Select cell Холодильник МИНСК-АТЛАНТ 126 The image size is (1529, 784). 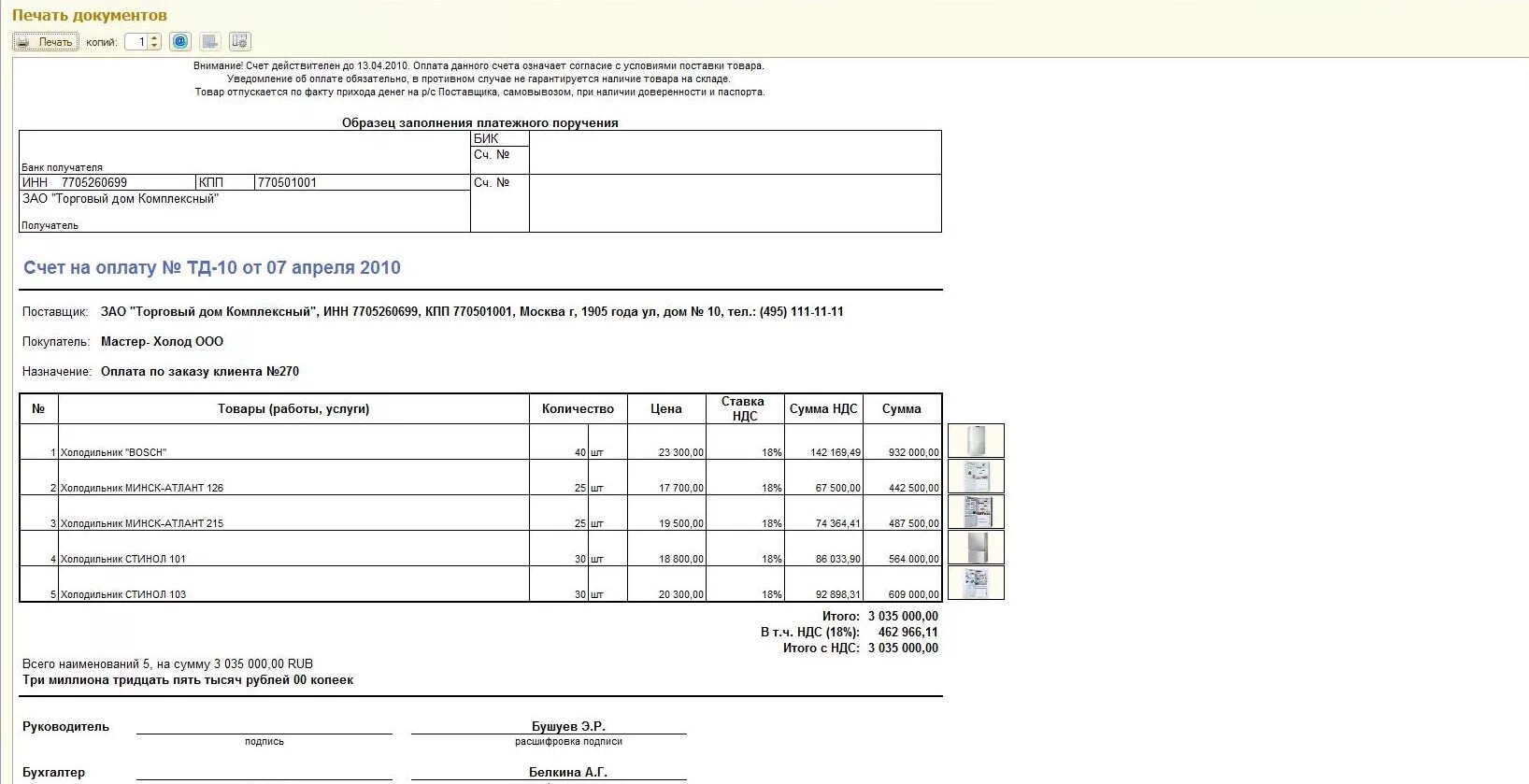tap(293, 478)
